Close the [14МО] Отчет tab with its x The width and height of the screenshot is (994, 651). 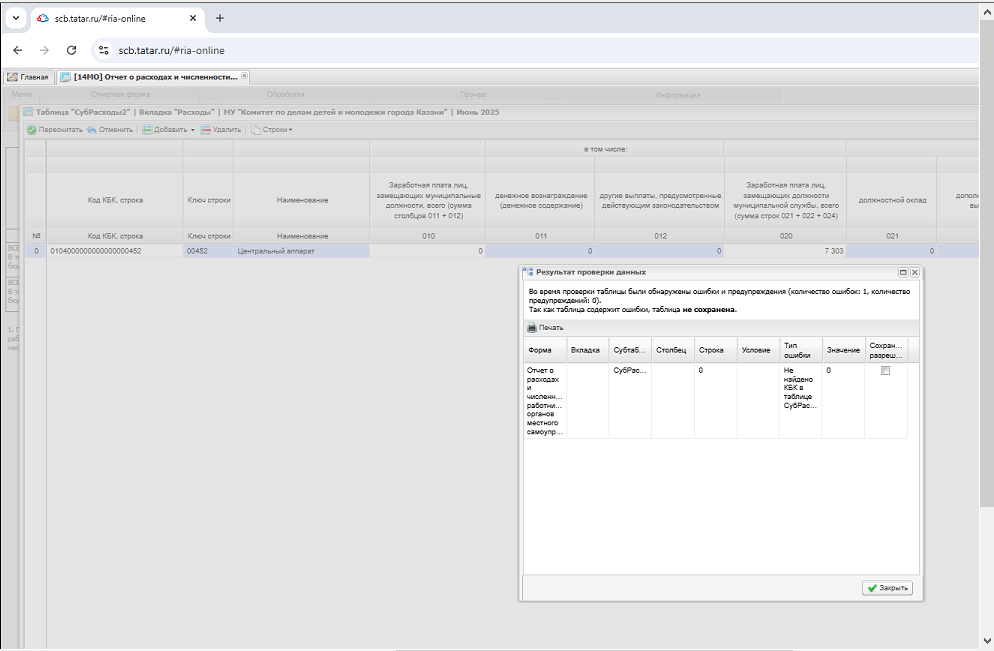coord(244,75)
